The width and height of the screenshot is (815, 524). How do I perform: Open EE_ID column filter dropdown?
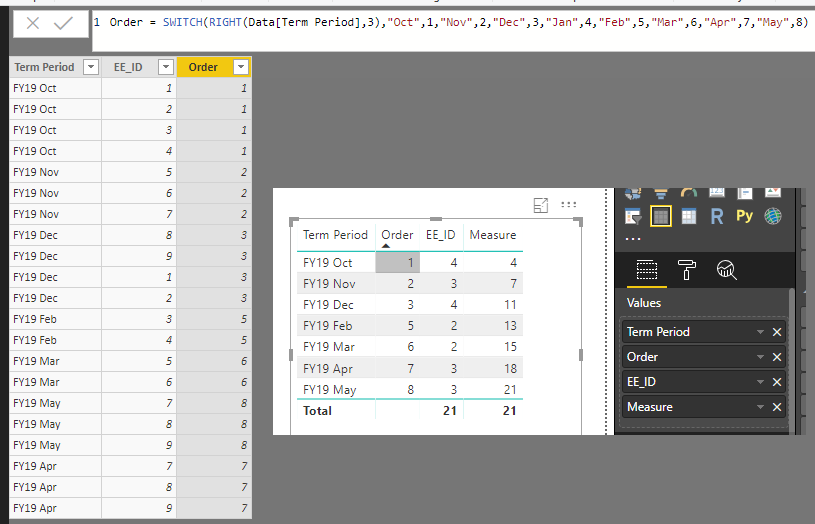tap(166, 67)
